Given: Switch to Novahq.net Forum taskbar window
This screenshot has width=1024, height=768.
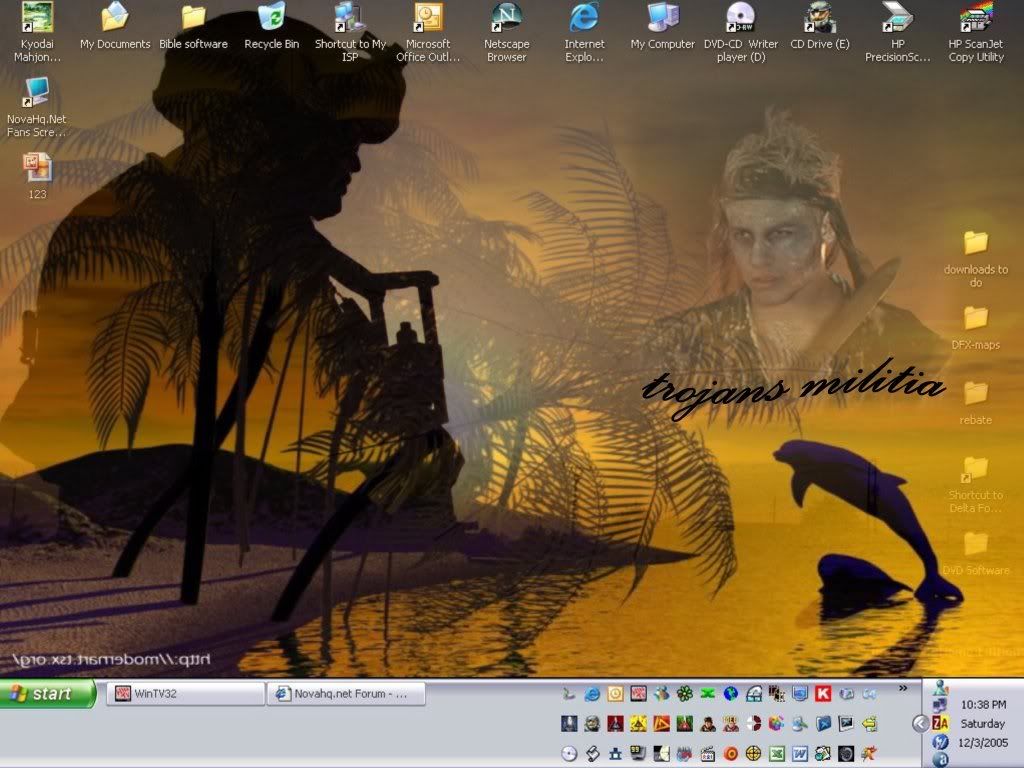Looking at the screenshot, I should [x=346, y=694].
